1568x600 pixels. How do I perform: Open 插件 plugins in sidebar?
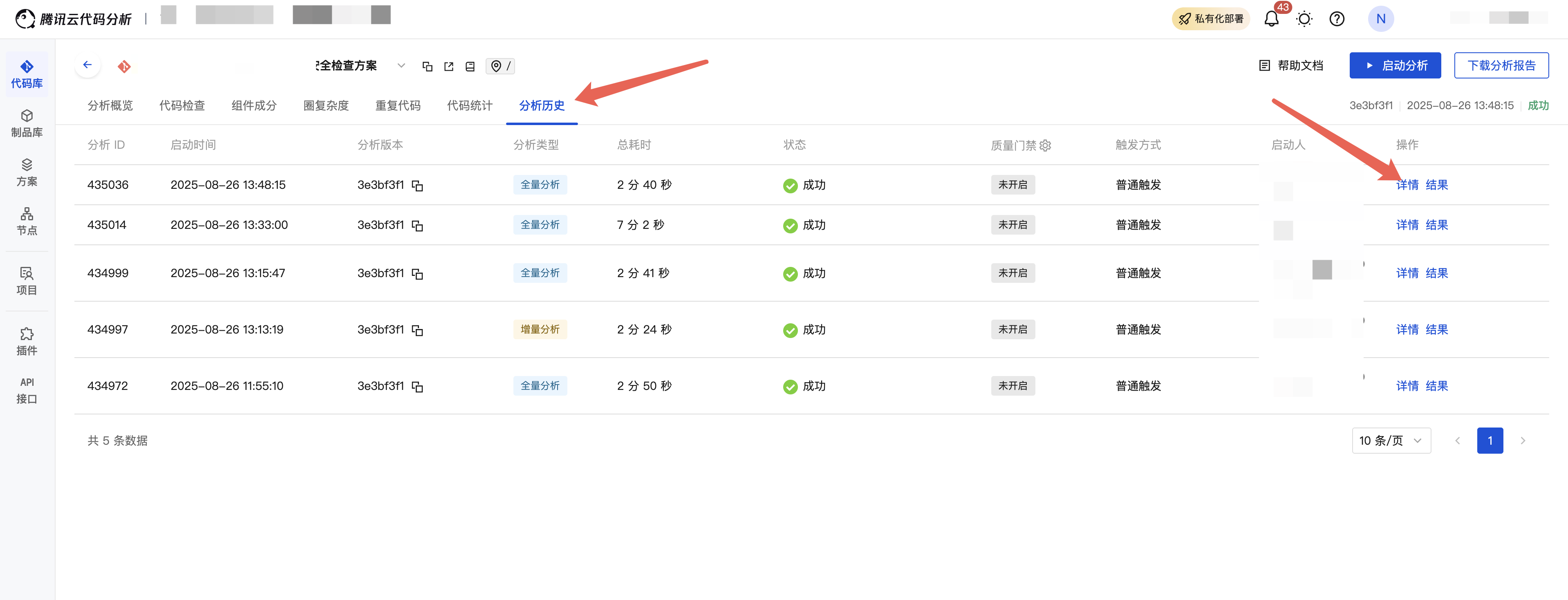coord(27,341)
